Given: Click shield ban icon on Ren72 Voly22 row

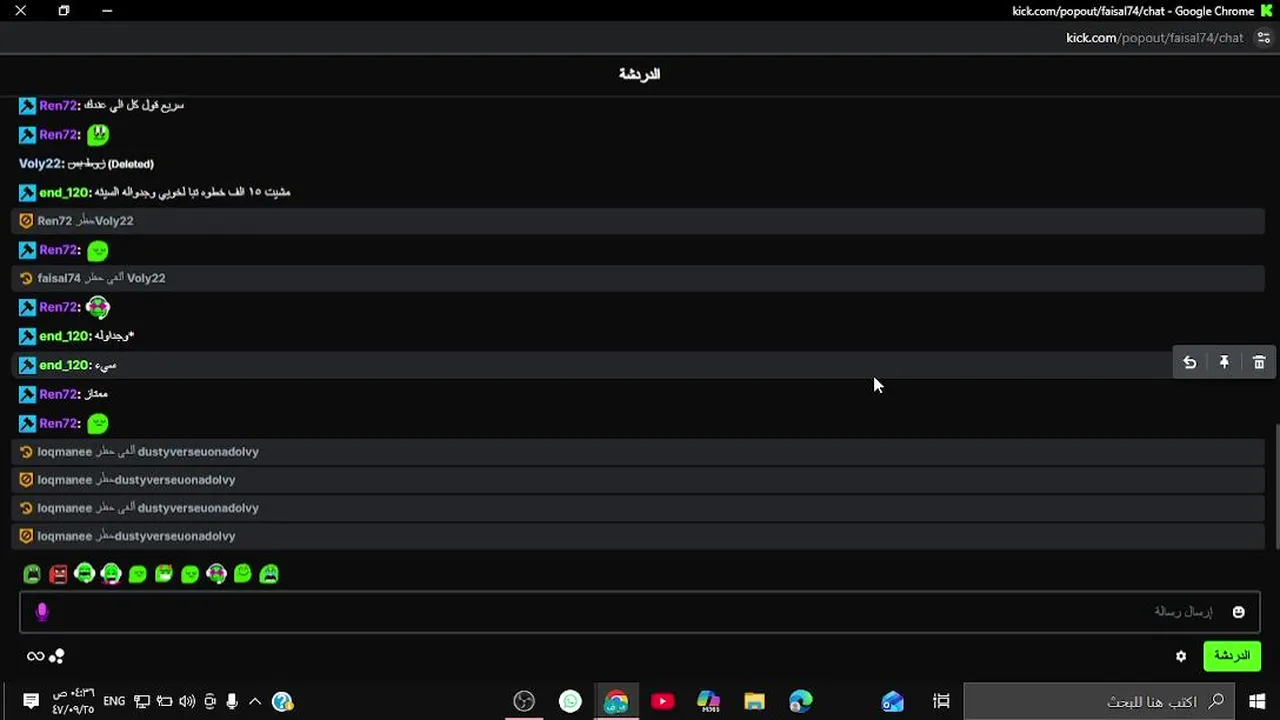Looking at the screenshot, I should (x=26, y=221).
